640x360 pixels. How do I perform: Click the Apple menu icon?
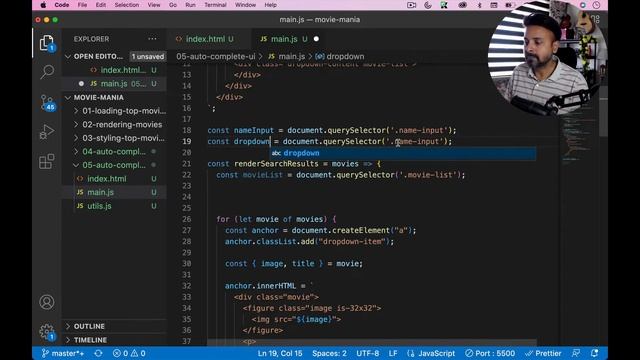pyautogui.click(x=43, y=5)
